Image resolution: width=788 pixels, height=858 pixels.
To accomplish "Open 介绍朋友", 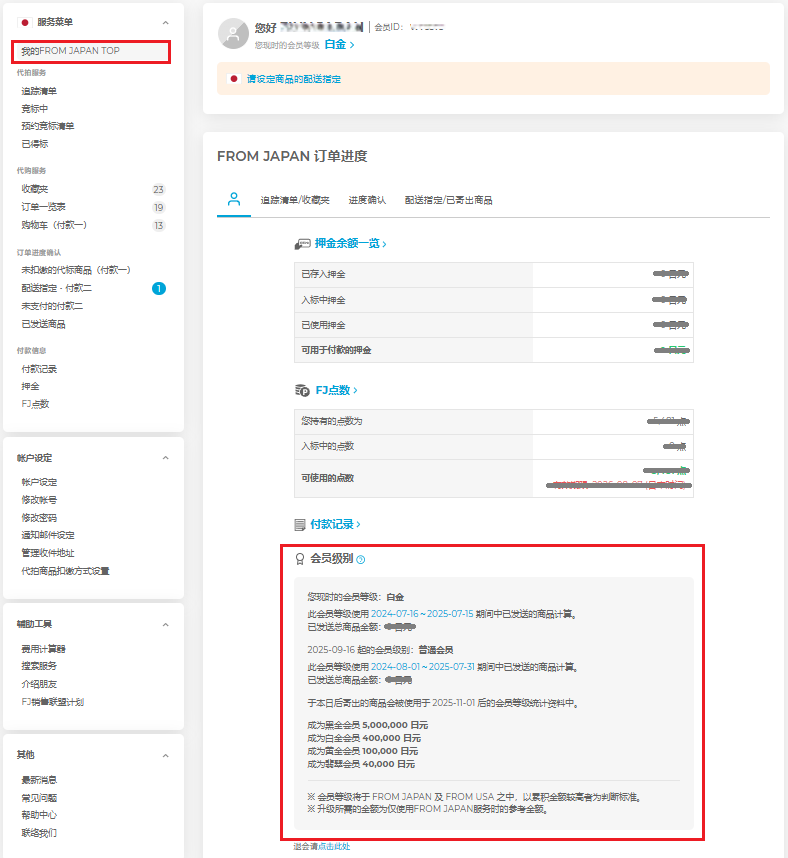I will (x=39, y=684).
